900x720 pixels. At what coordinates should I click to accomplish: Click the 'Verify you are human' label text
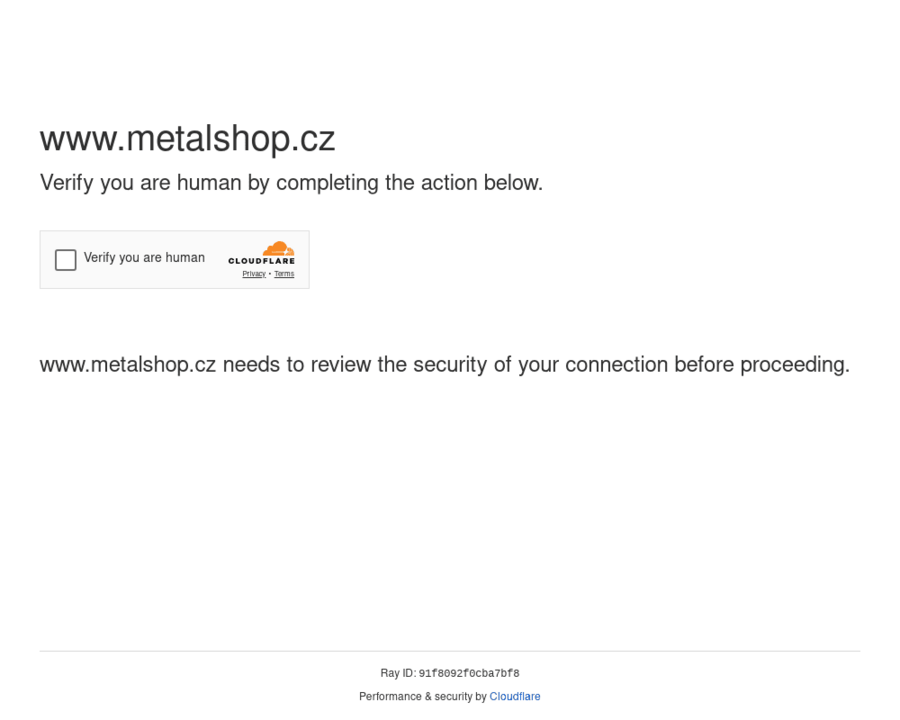[144, 258]
